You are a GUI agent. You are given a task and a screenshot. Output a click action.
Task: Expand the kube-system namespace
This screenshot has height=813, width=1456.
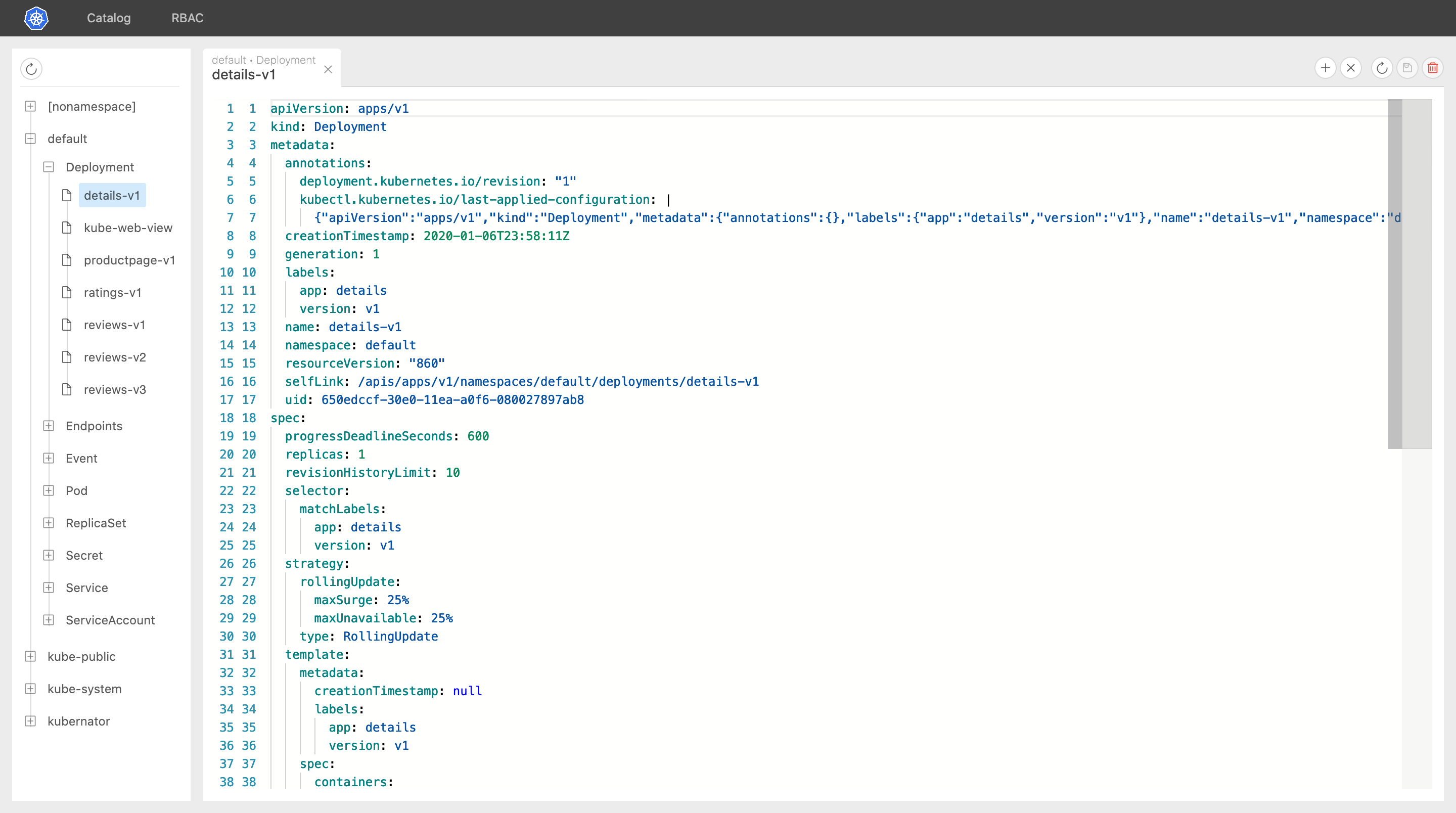point(30,689)
